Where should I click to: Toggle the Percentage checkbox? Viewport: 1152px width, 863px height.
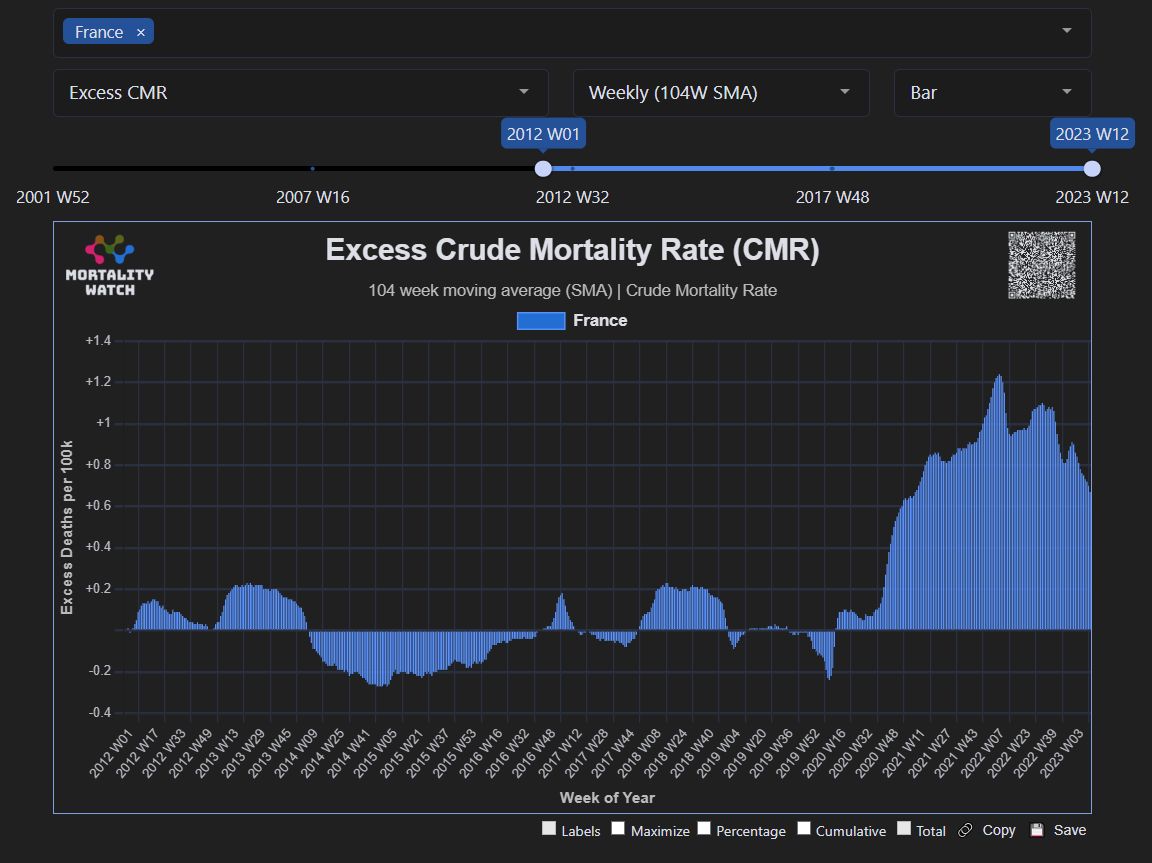coord(704,829)
